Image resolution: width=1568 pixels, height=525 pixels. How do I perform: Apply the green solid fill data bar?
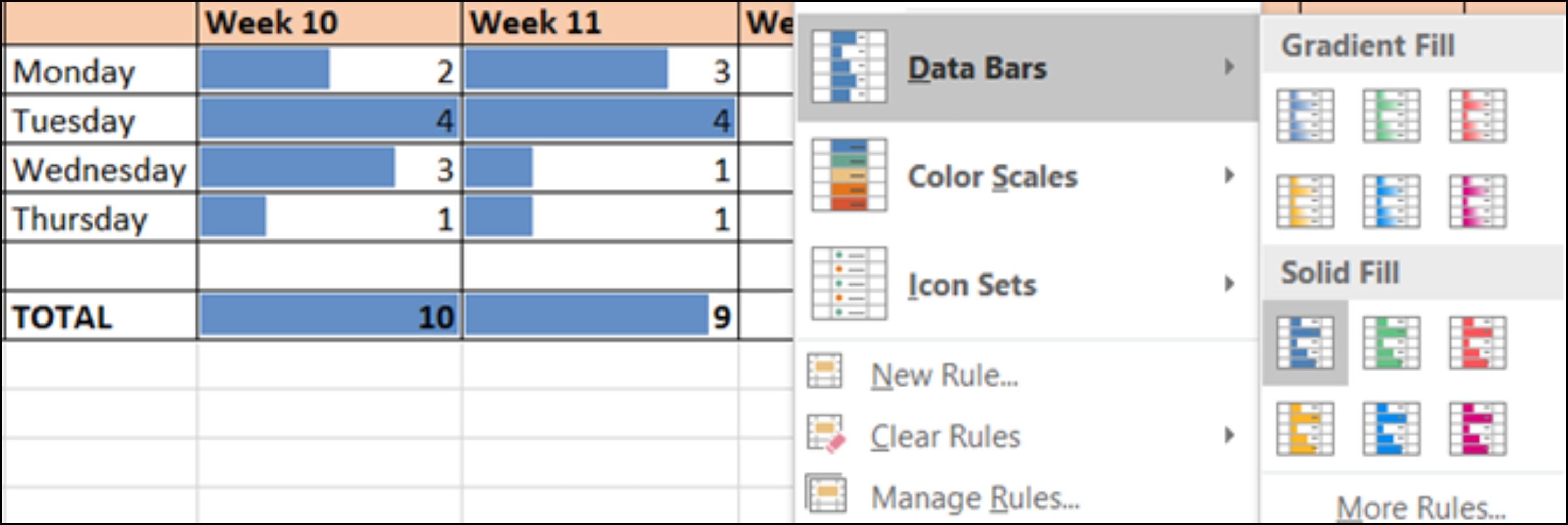1392,343
